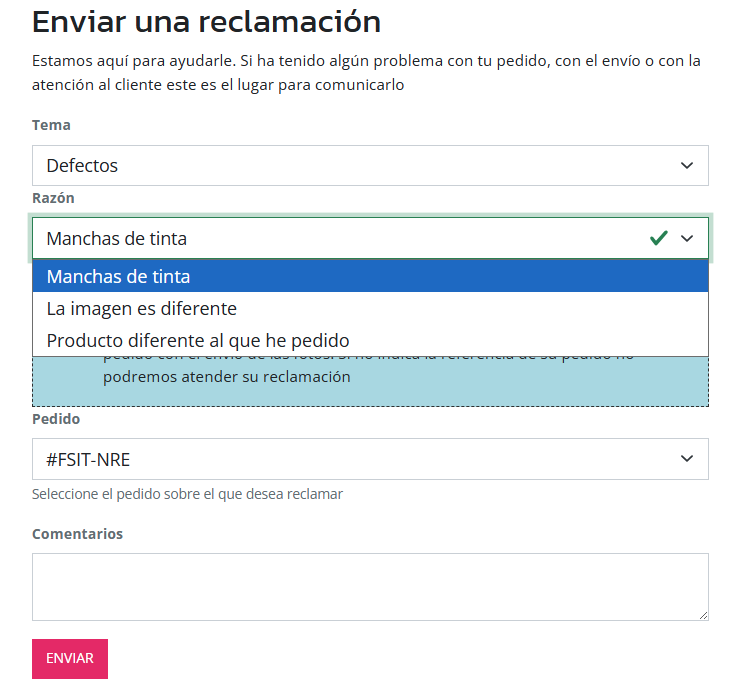This screenshot has width=743, height=694.
Task: Click the chevron arrow in the Tema field
Action: [x=687, y=165]
